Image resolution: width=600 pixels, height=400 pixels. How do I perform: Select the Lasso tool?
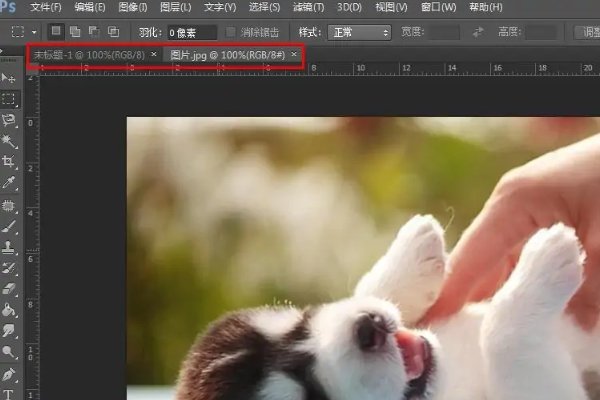(8, 120)
